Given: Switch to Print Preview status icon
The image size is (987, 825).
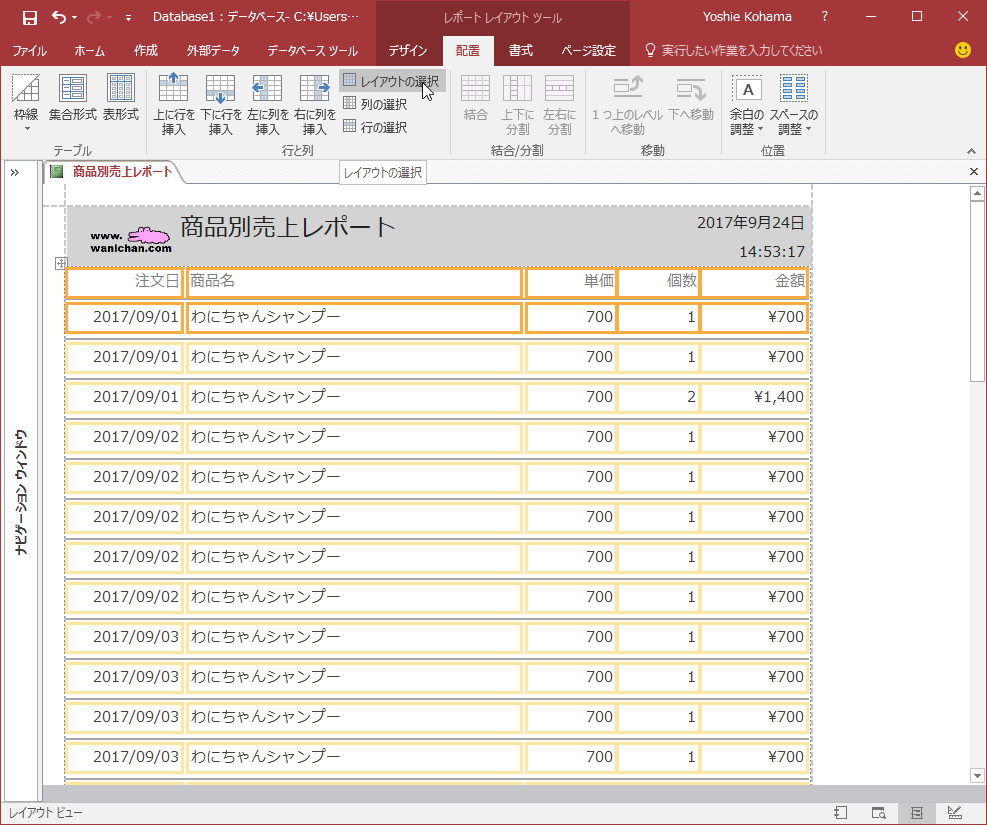Looking at the screenshot, I should 879,813.
